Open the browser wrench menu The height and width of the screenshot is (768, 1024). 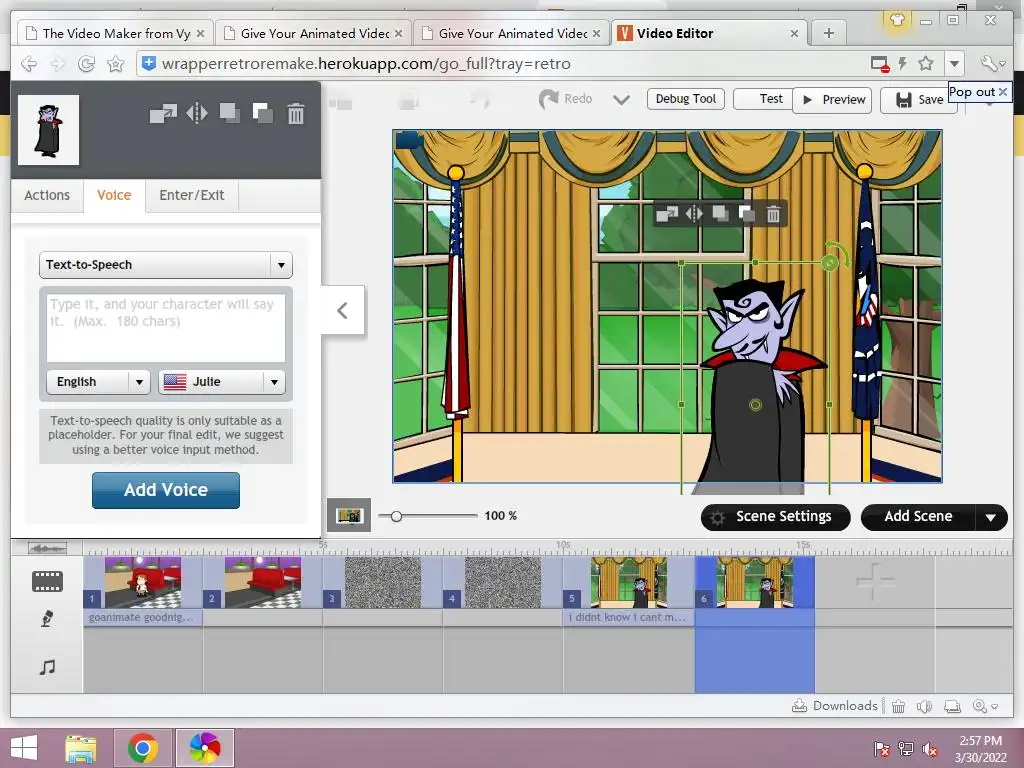click(992, 63)
